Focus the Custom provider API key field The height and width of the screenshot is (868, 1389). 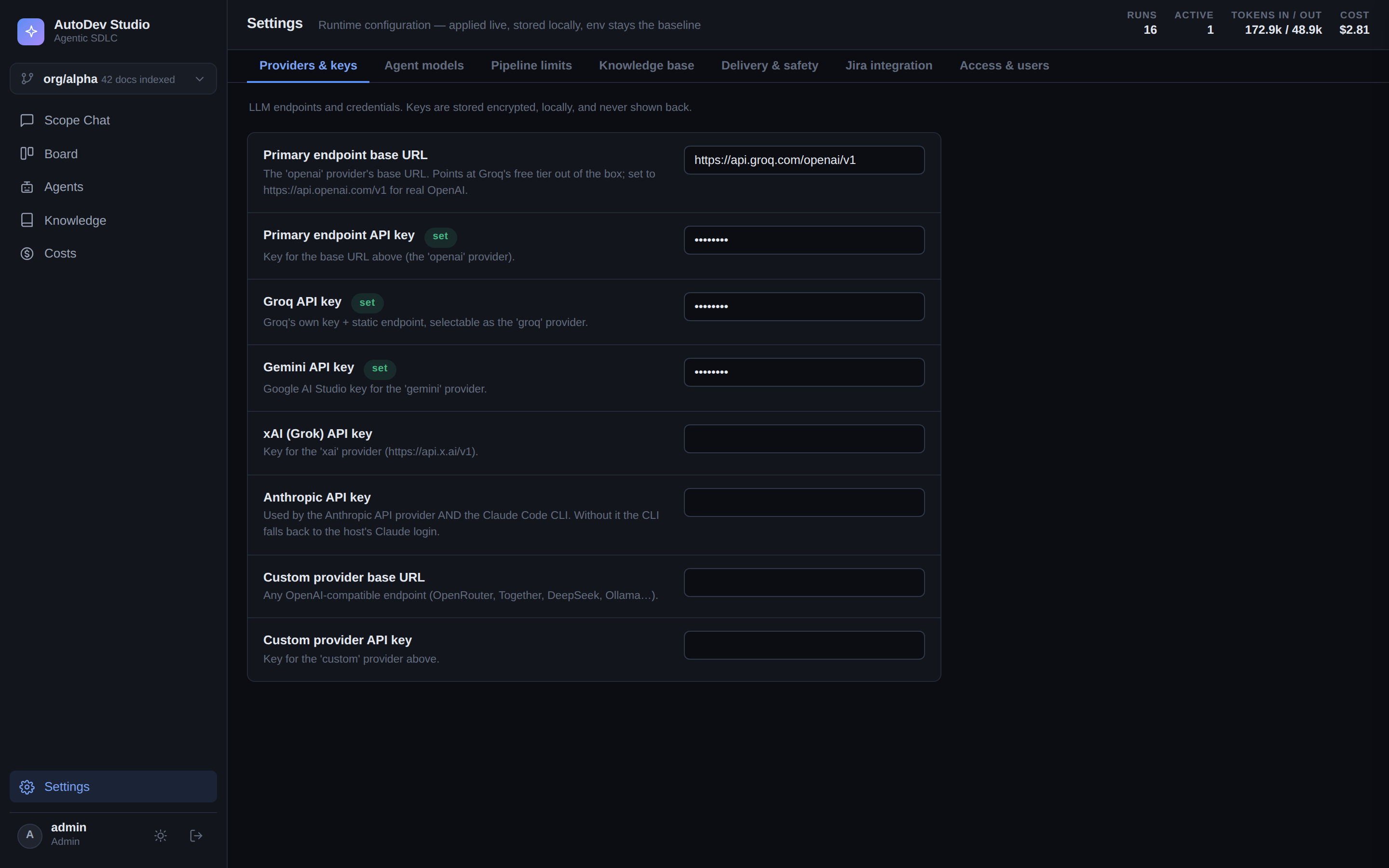click(x=804, y=646)
